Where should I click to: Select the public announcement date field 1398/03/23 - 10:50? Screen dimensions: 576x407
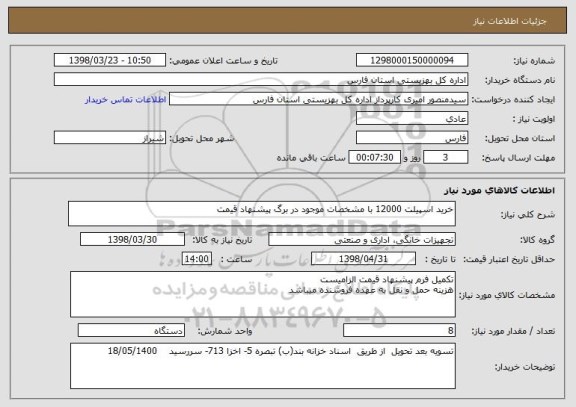(x=110, y=60)
